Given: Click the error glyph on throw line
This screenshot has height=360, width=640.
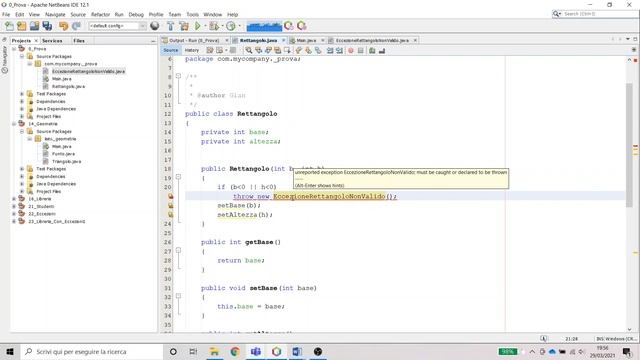Looking at the screenshot, I should click(x=171, y=196).
